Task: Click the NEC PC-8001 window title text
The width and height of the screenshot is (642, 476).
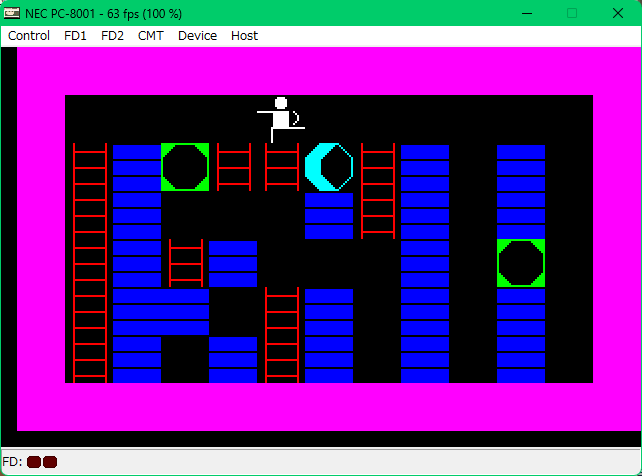Action: point(103,14)
